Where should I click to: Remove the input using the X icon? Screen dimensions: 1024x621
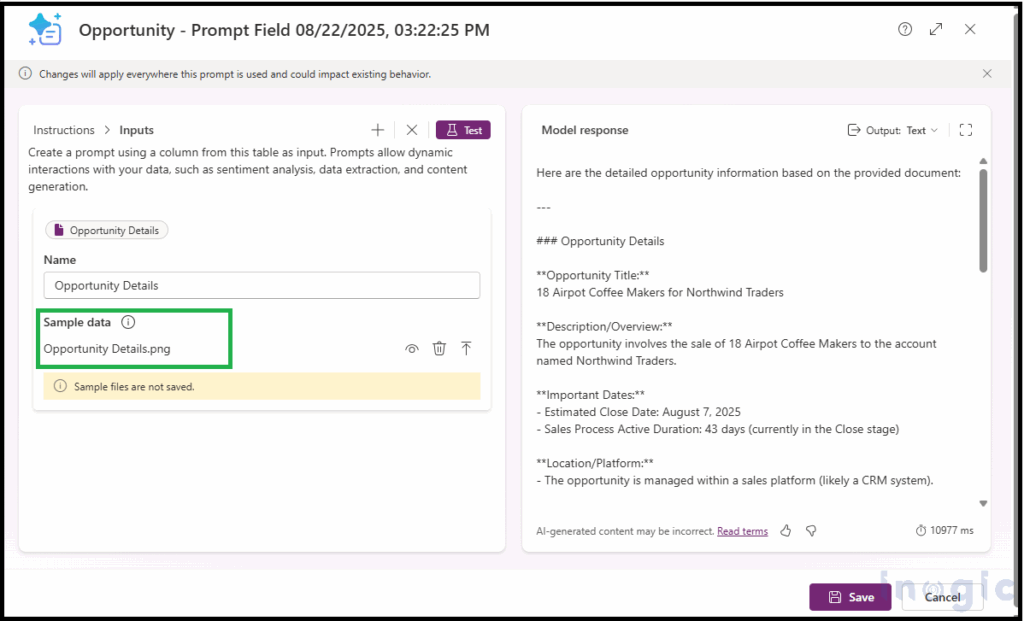pos(411,129)
